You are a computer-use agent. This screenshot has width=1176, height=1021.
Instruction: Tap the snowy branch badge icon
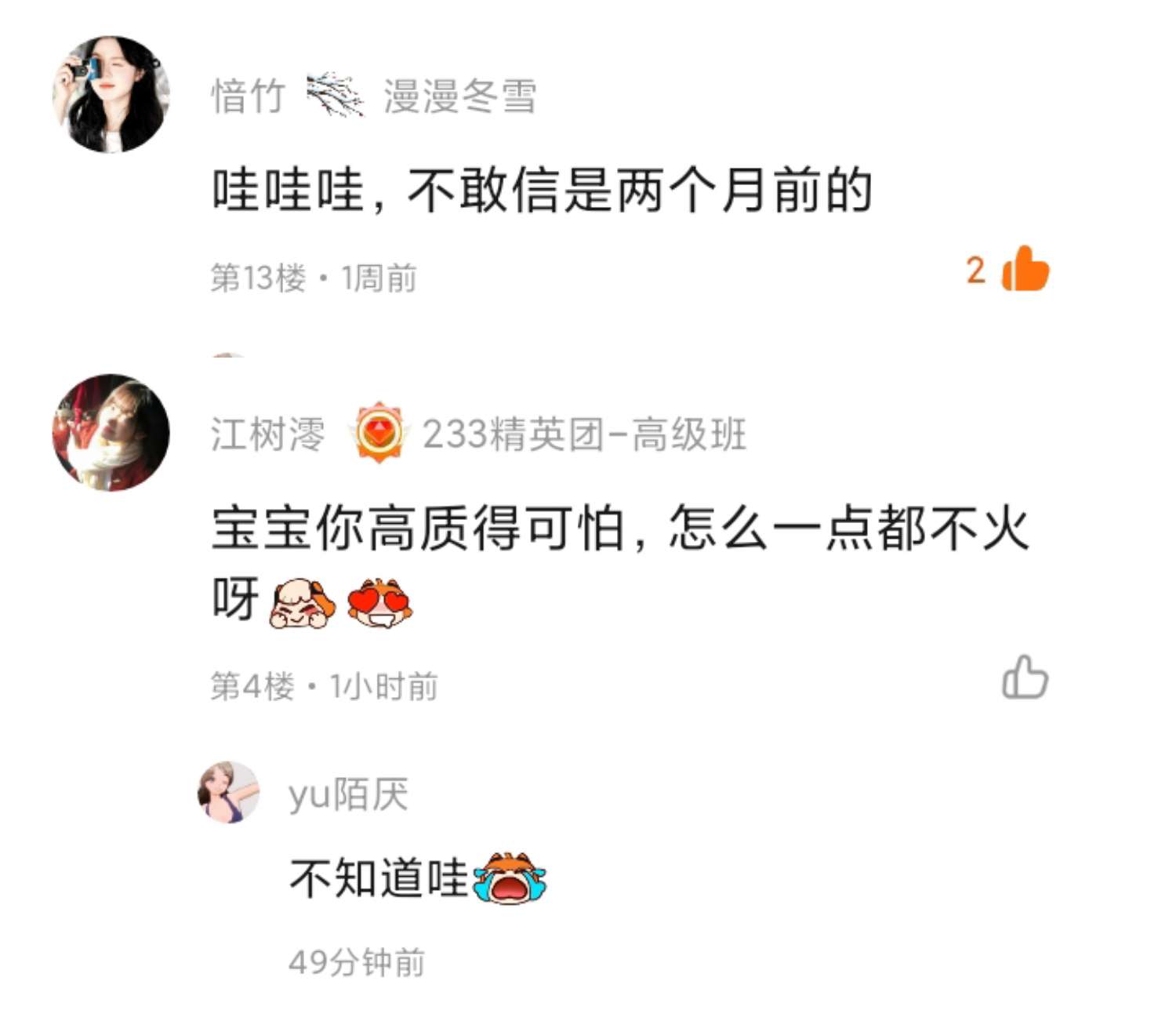[x=335, y=96]
